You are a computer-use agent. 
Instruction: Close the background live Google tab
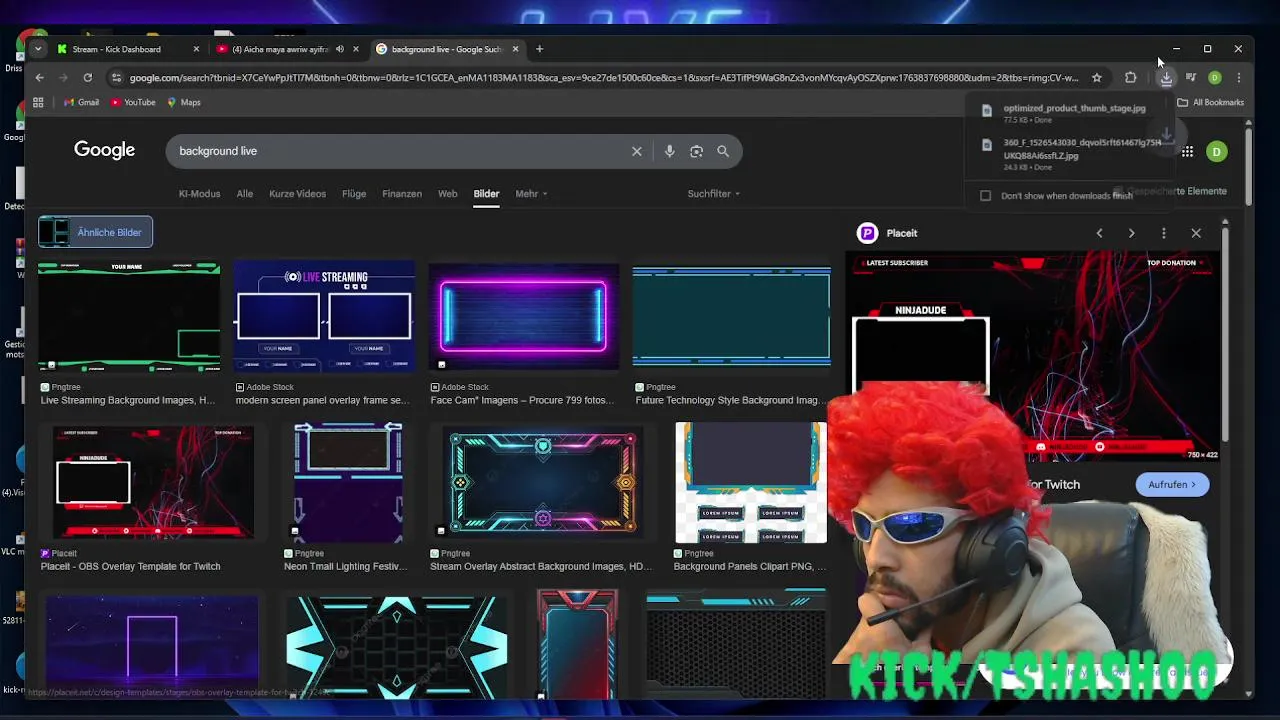coord(516,49)
